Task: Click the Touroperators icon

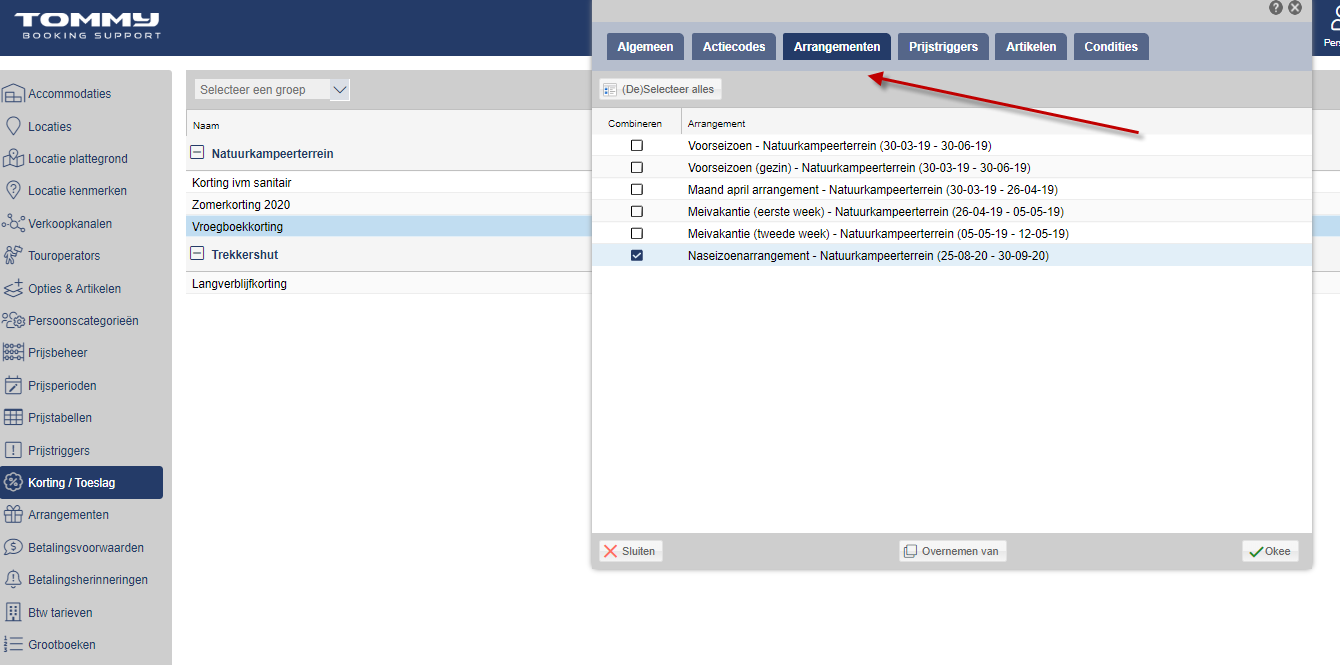Action: pyautogui.click(x=13, y=256)
